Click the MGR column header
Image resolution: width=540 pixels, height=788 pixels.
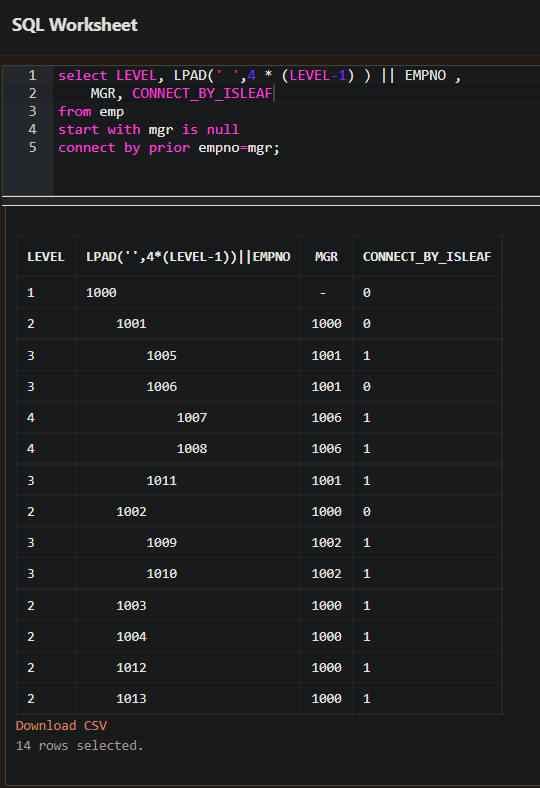coord(326,256)
